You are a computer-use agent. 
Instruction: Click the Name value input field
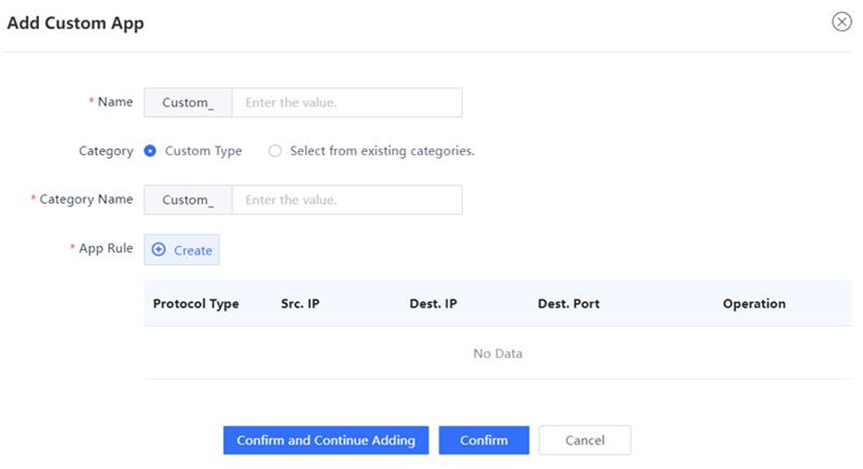(347, 102)
